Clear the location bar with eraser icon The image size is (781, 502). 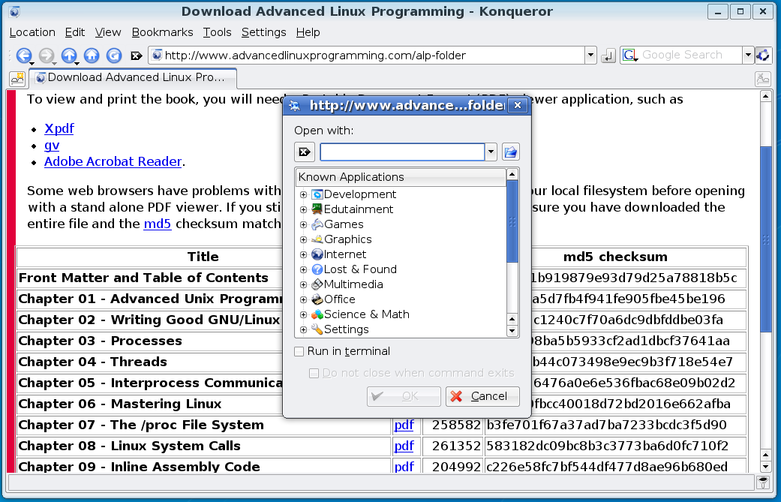coord(136,55)
